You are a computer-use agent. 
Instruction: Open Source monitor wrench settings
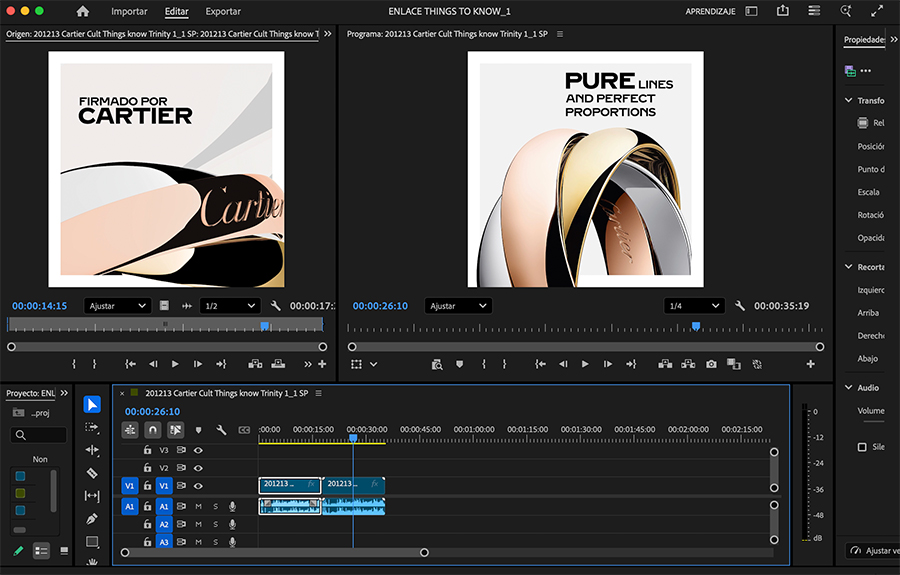tap(276, 306)
